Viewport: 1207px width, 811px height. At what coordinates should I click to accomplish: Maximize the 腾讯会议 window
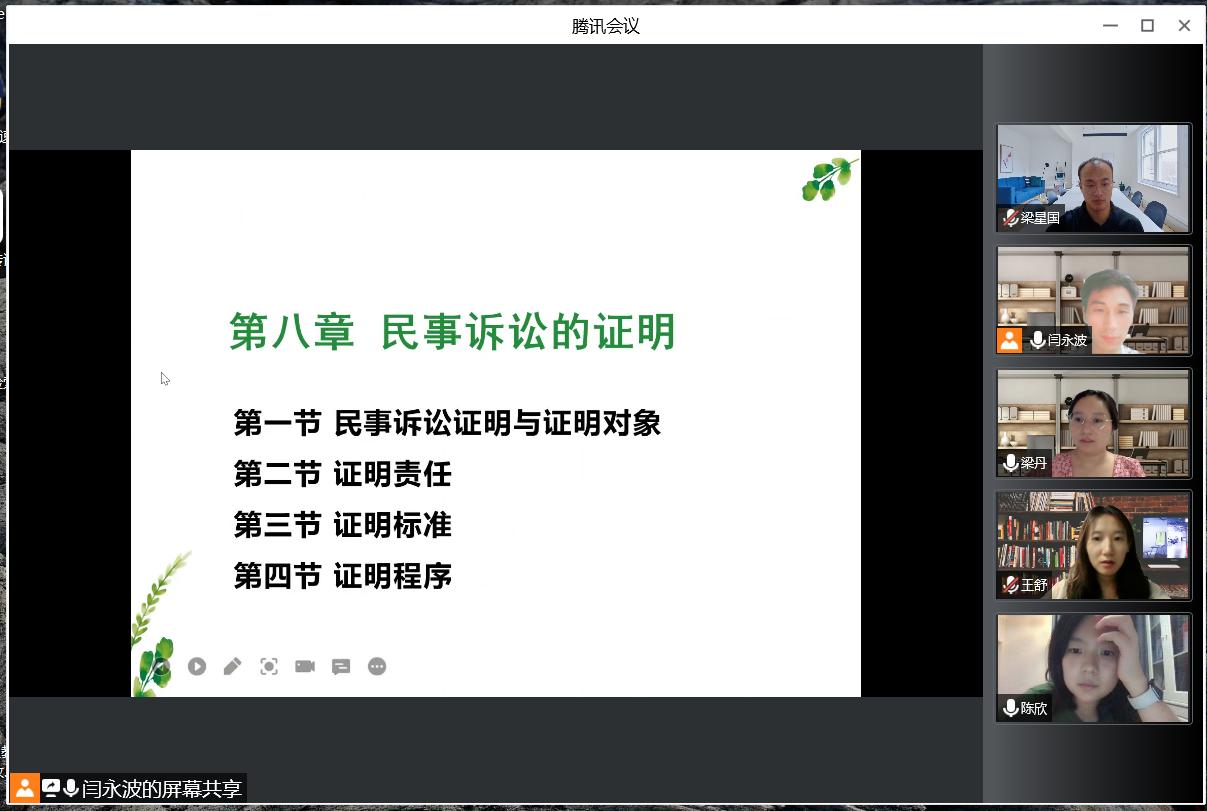coord(1148,26)
